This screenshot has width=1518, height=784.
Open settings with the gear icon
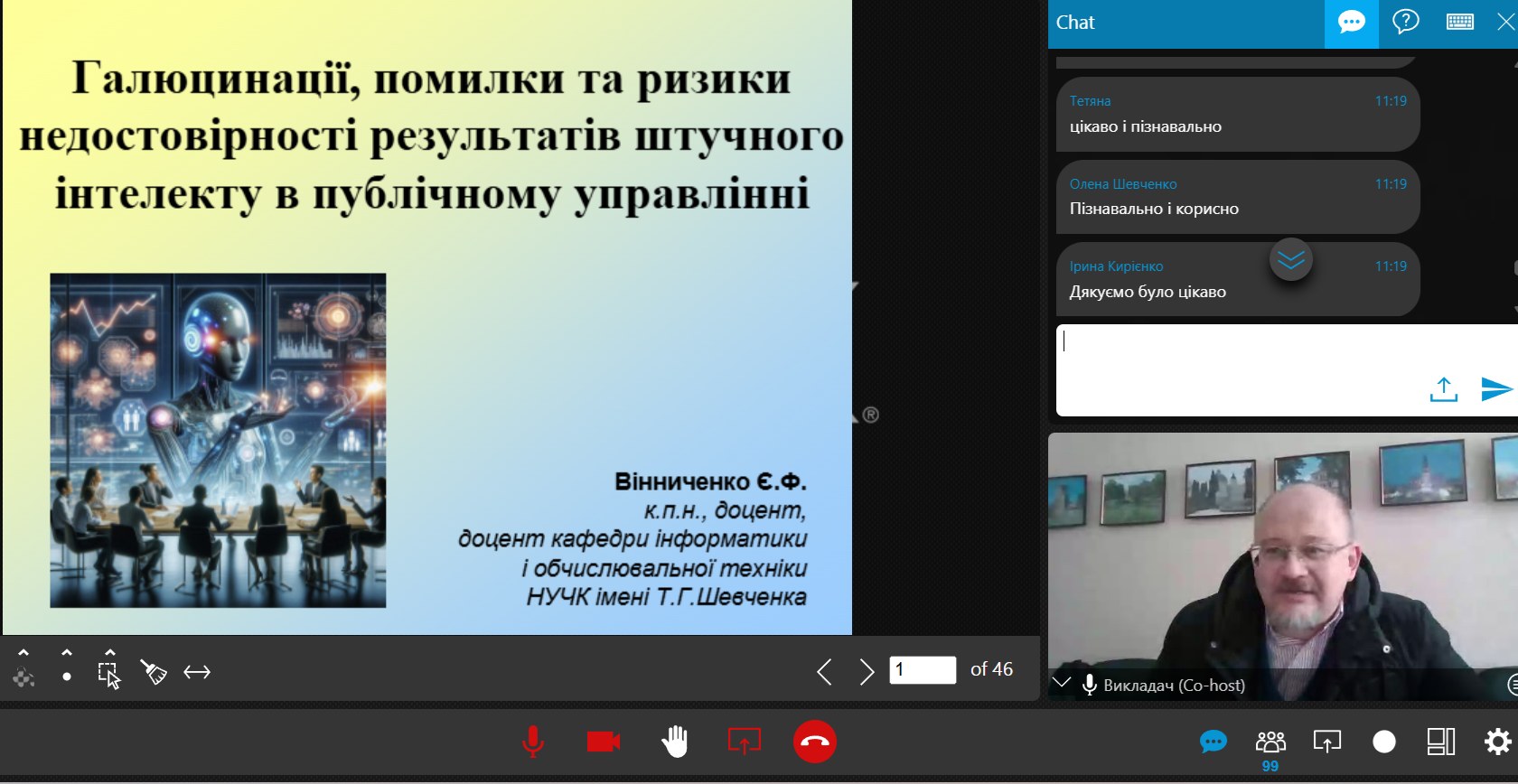[x=1497, y=742]
